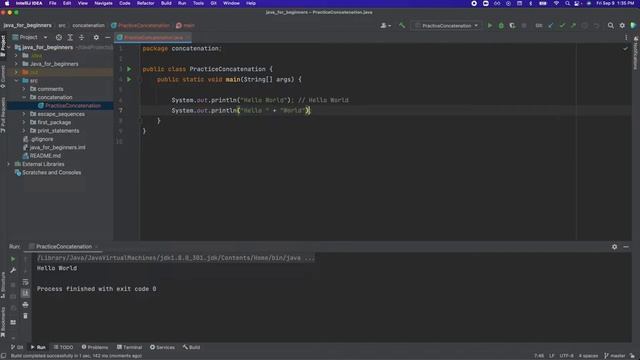This screenshot has width=640, height=360.
Task: Open macOS Spotlight search in menu bar
Action: click(567, 3)
